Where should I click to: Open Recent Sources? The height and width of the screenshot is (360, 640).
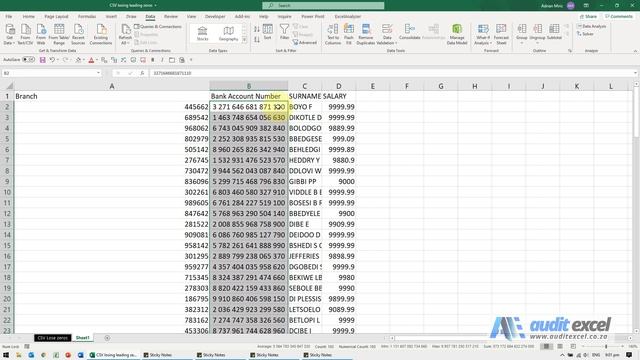click(x=78, y=34)
